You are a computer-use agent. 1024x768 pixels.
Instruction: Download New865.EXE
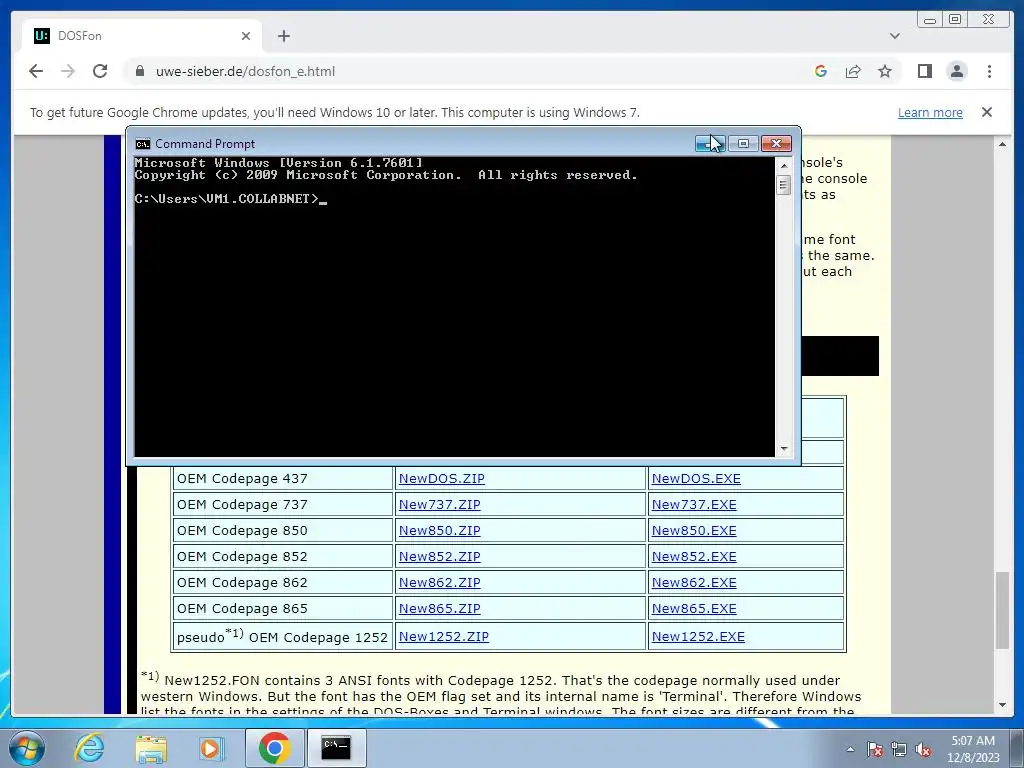pyautogui.click(x=694, y=609)
